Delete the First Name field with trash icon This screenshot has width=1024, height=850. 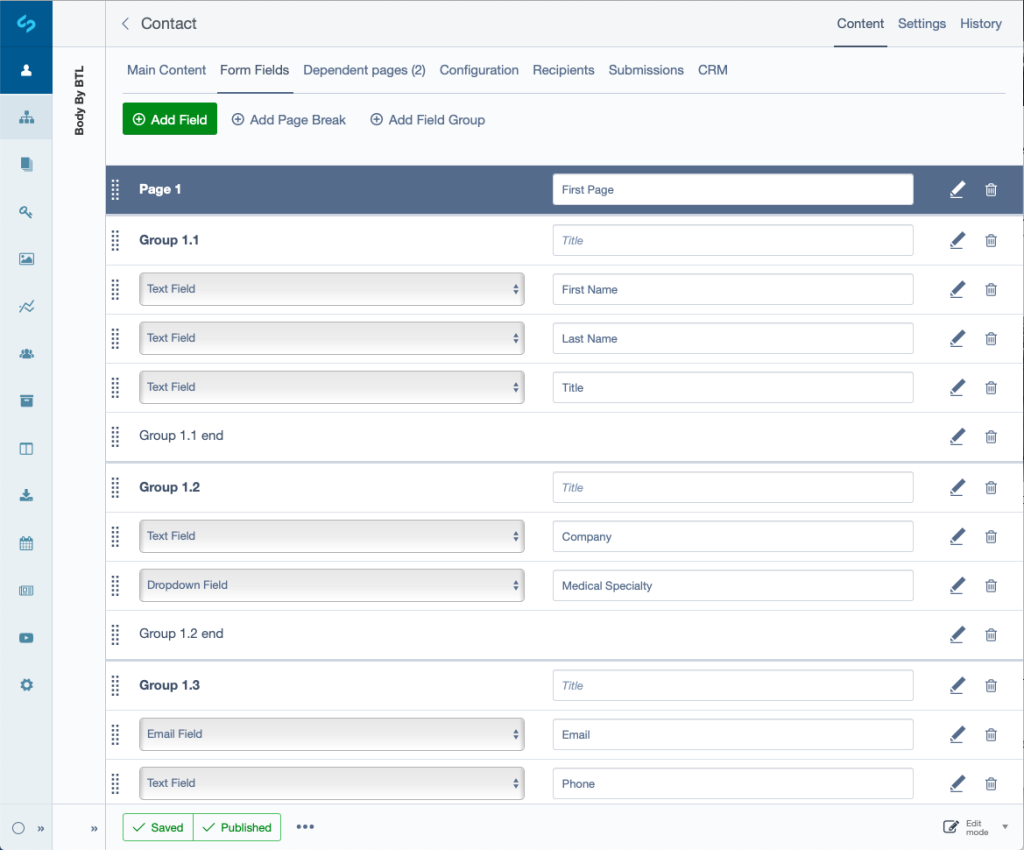point(991,290)
